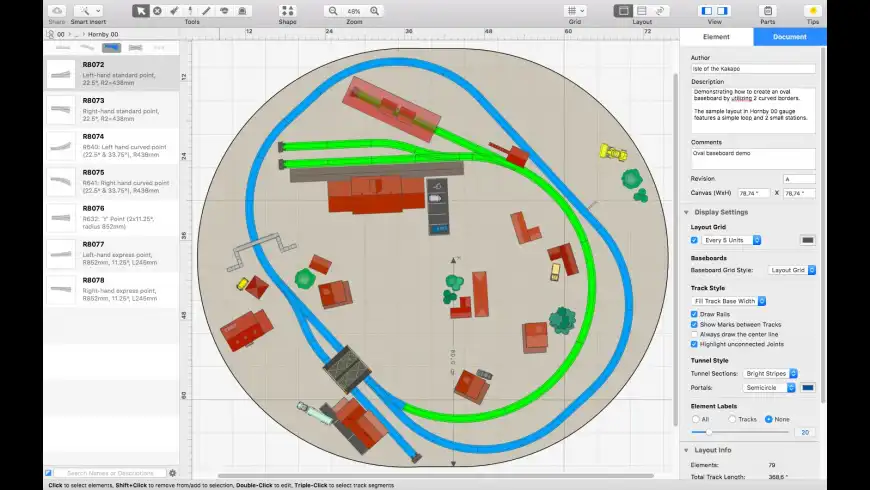
Task: Open the Shape icon in the toolbar
Action: coord(287,11)
